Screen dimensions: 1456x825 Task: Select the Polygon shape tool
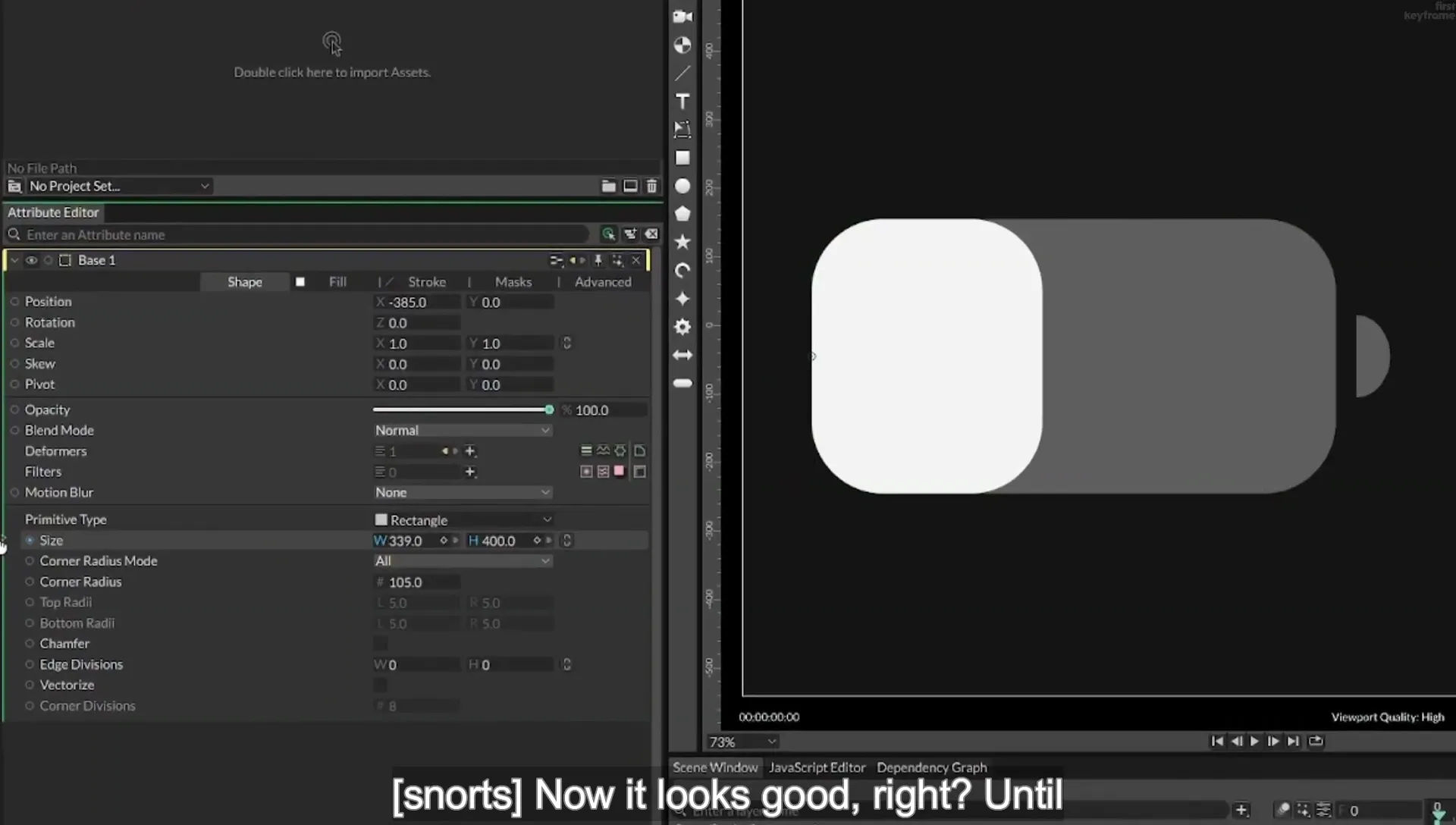(x=682, y=214)
